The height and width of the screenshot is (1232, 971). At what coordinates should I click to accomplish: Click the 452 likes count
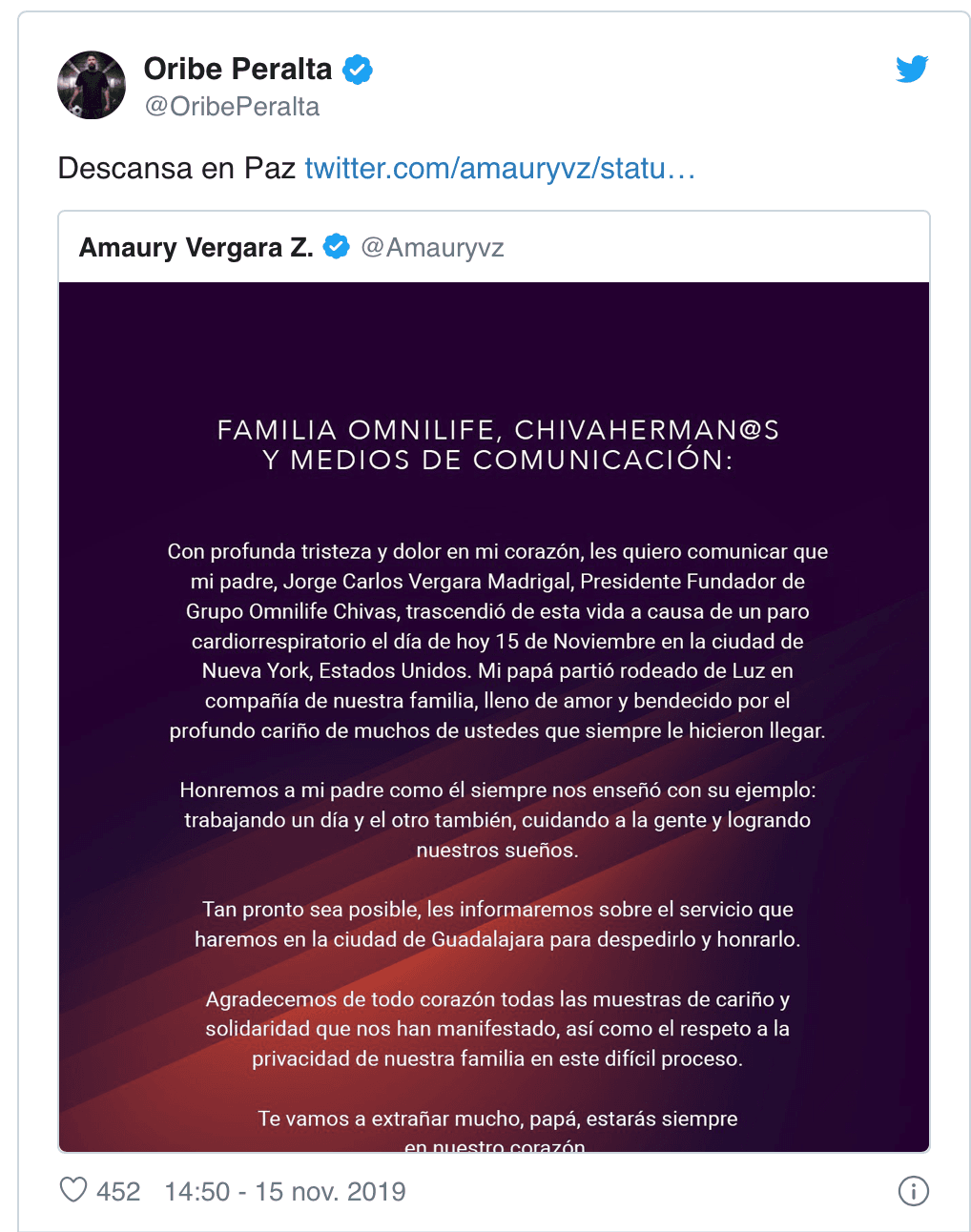(x=116, y=1190)
